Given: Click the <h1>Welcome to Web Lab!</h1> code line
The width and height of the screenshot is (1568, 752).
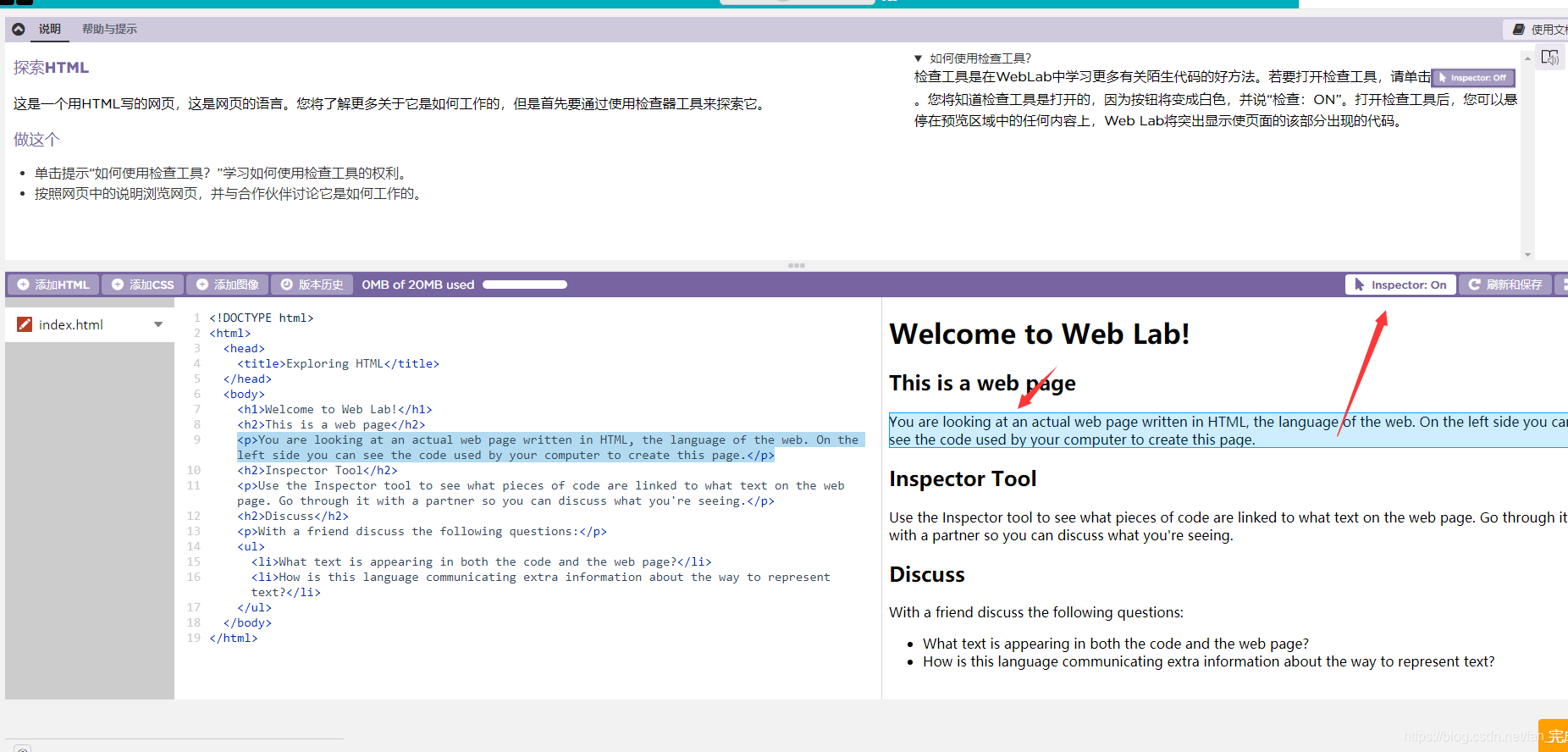Looking at the screenshot, I should (x=334, y=409).
